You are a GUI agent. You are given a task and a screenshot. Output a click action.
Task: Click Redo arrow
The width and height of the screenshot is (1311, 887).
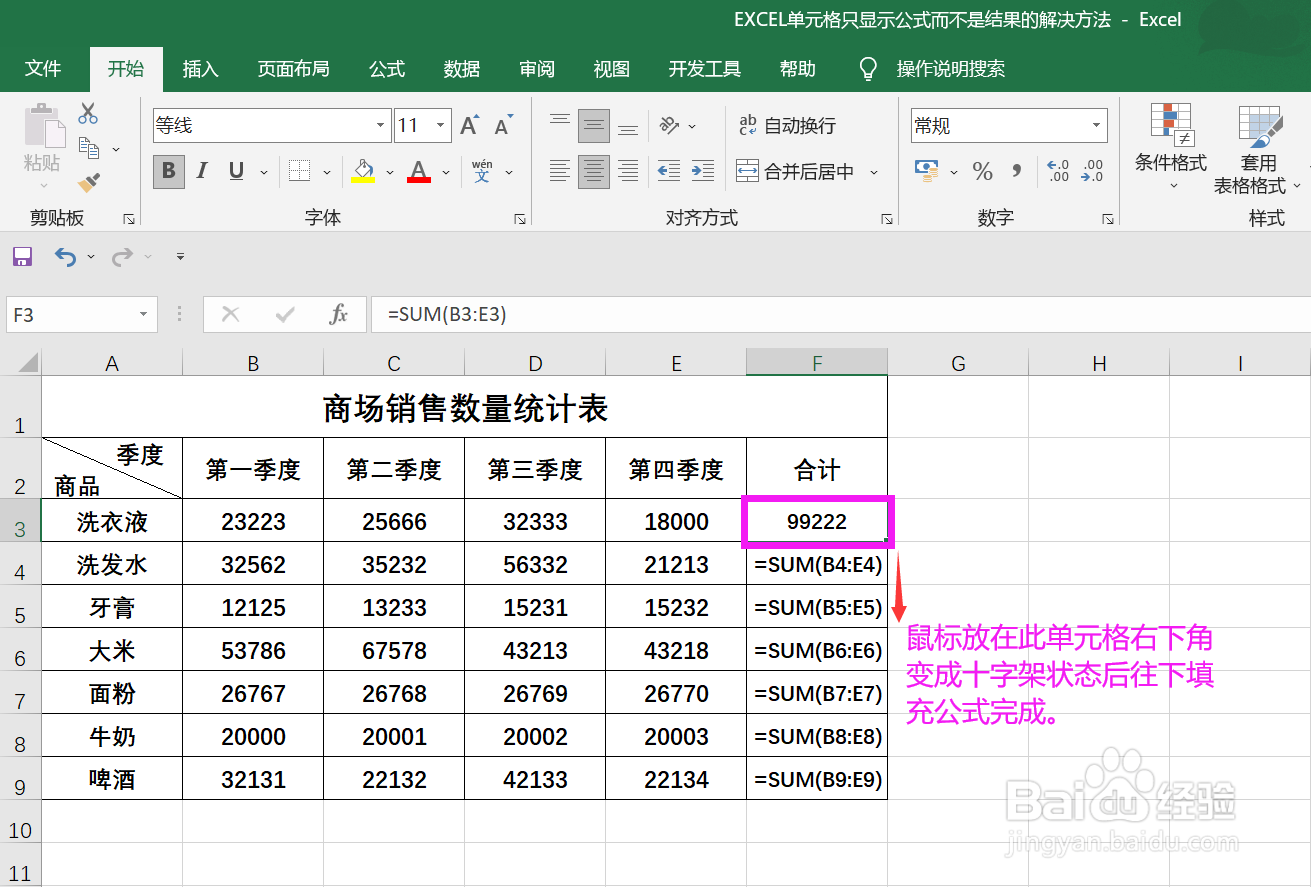coord(122,257)
